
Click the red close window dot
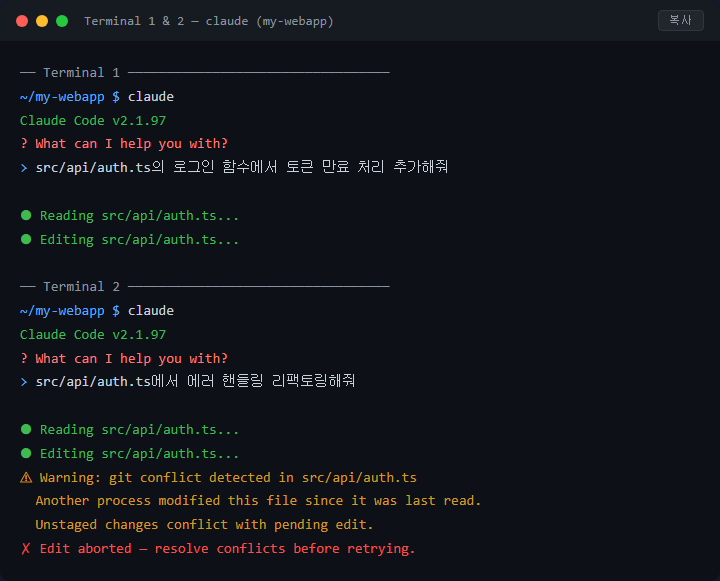[x=22, y=21]
